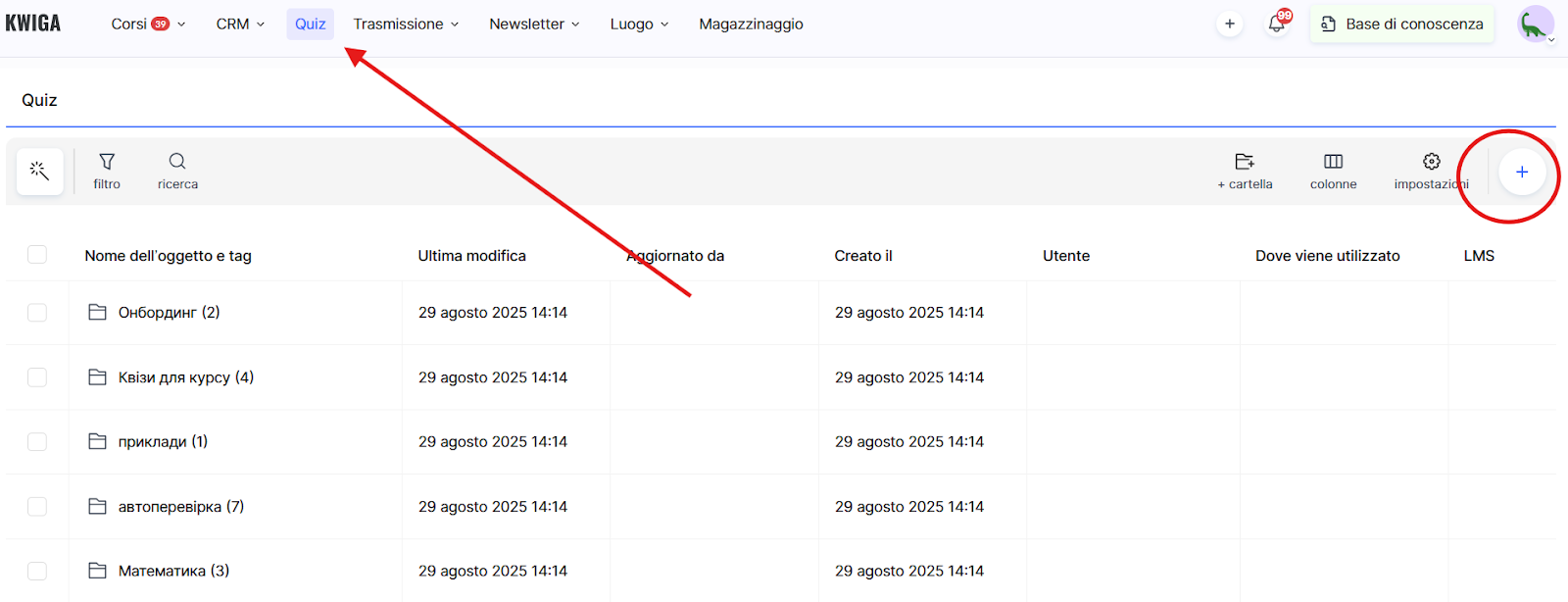Open the Newsletter dropdown menu

(534, 25)
